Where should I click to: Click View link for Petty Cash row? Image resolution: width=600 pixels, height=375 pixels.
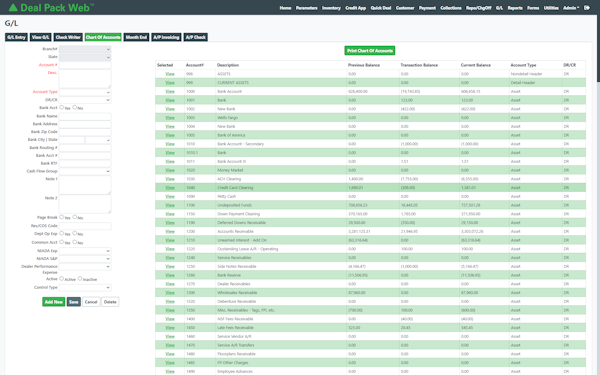pyautogui.click(x=170, y=197)
